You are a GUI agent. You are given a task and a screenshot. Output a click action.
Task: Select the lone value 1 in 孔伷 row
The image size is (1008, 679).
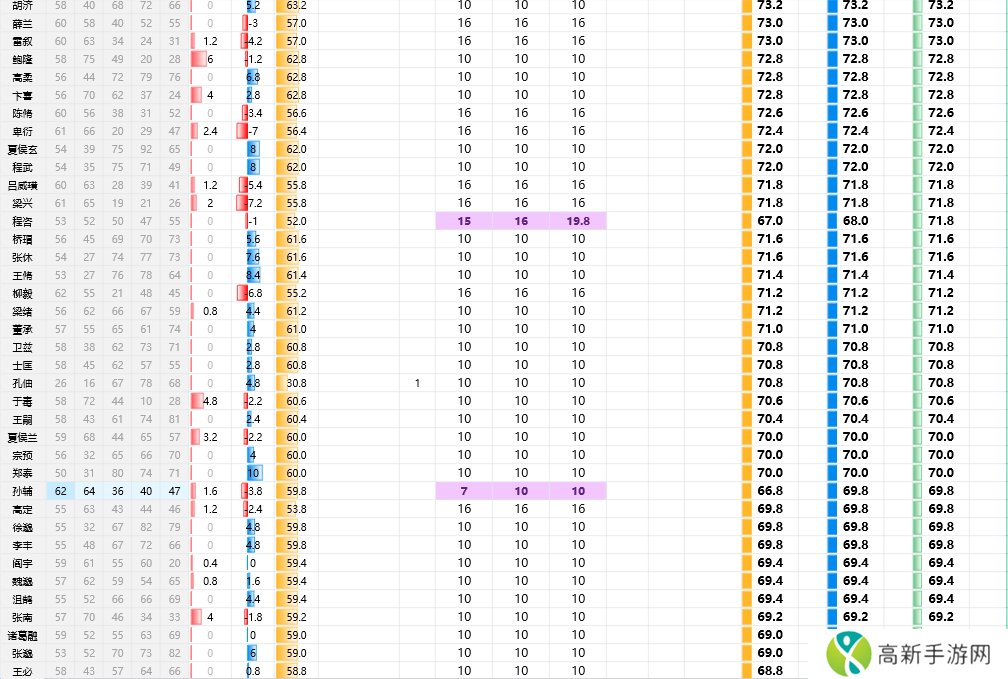(418, 383)
